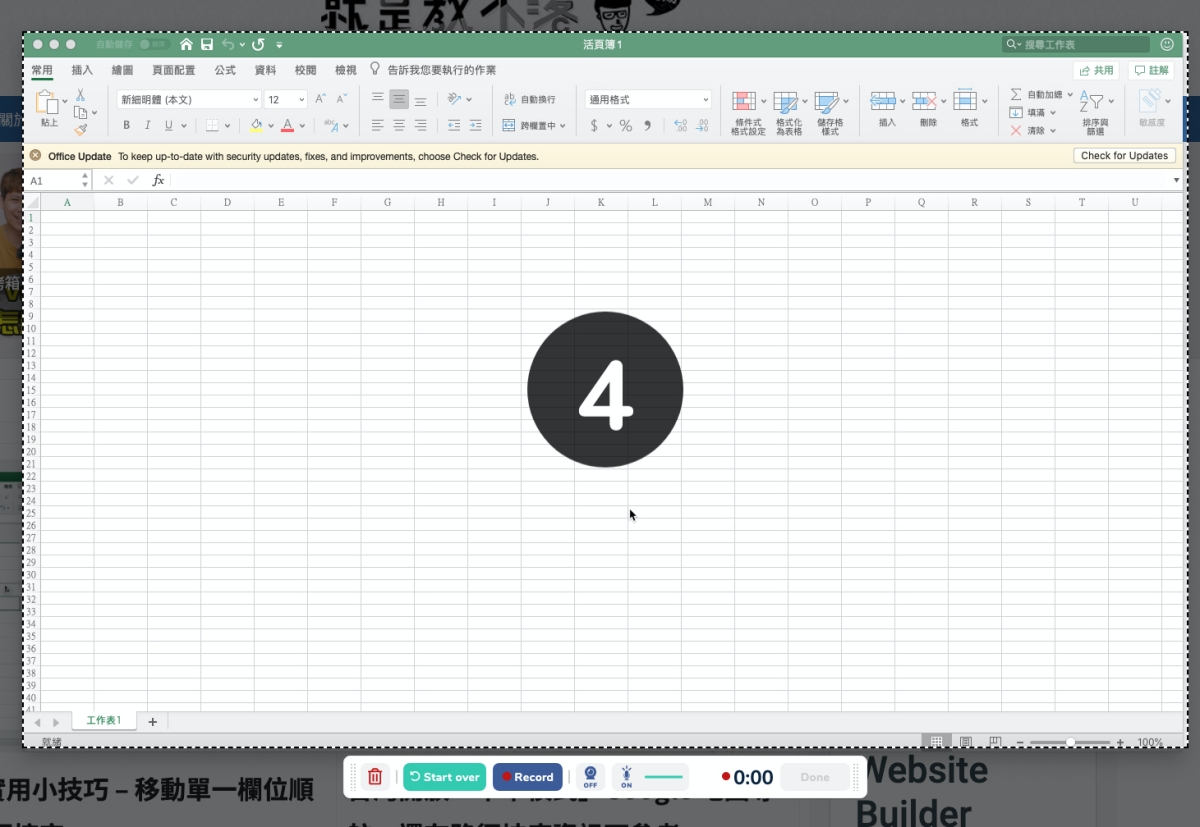
Task: Click the trash icon in recorder bar
Action: coord(375,777)
